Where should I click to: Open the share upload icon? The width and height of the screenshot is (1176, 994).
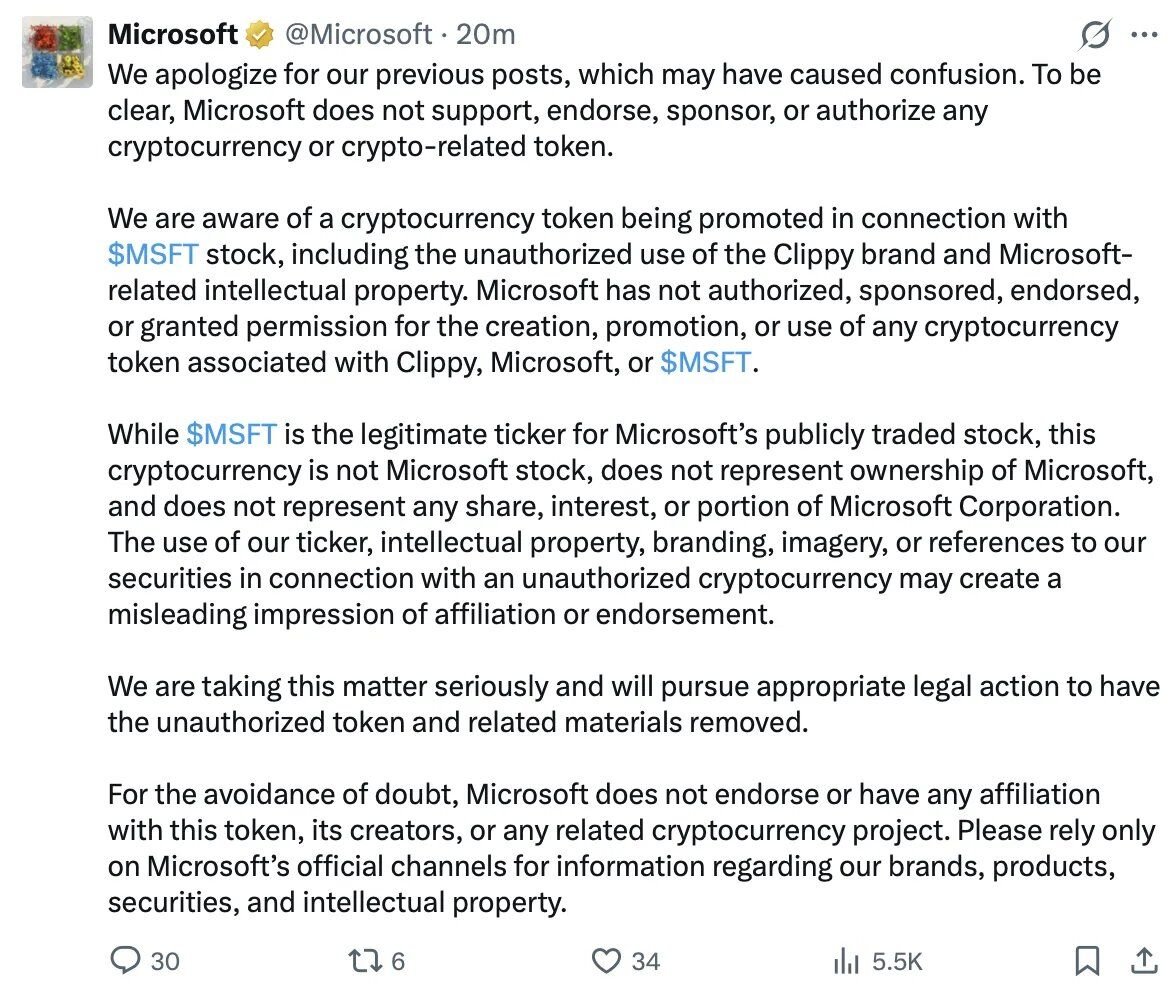coord(1144,960)
